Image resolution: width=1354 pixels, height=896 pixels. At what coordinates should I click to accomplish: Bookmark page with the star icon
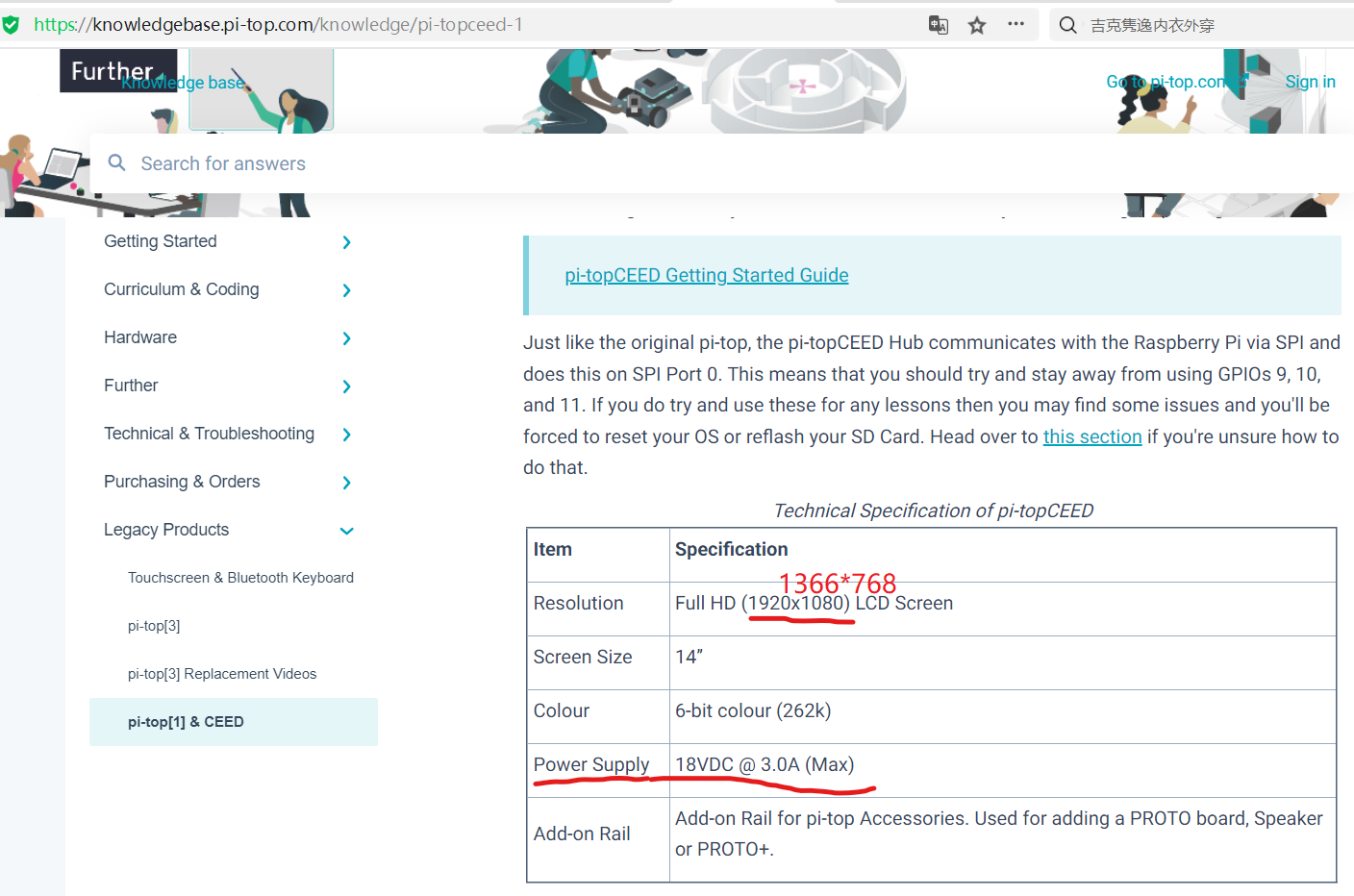[x=977, y=25]
